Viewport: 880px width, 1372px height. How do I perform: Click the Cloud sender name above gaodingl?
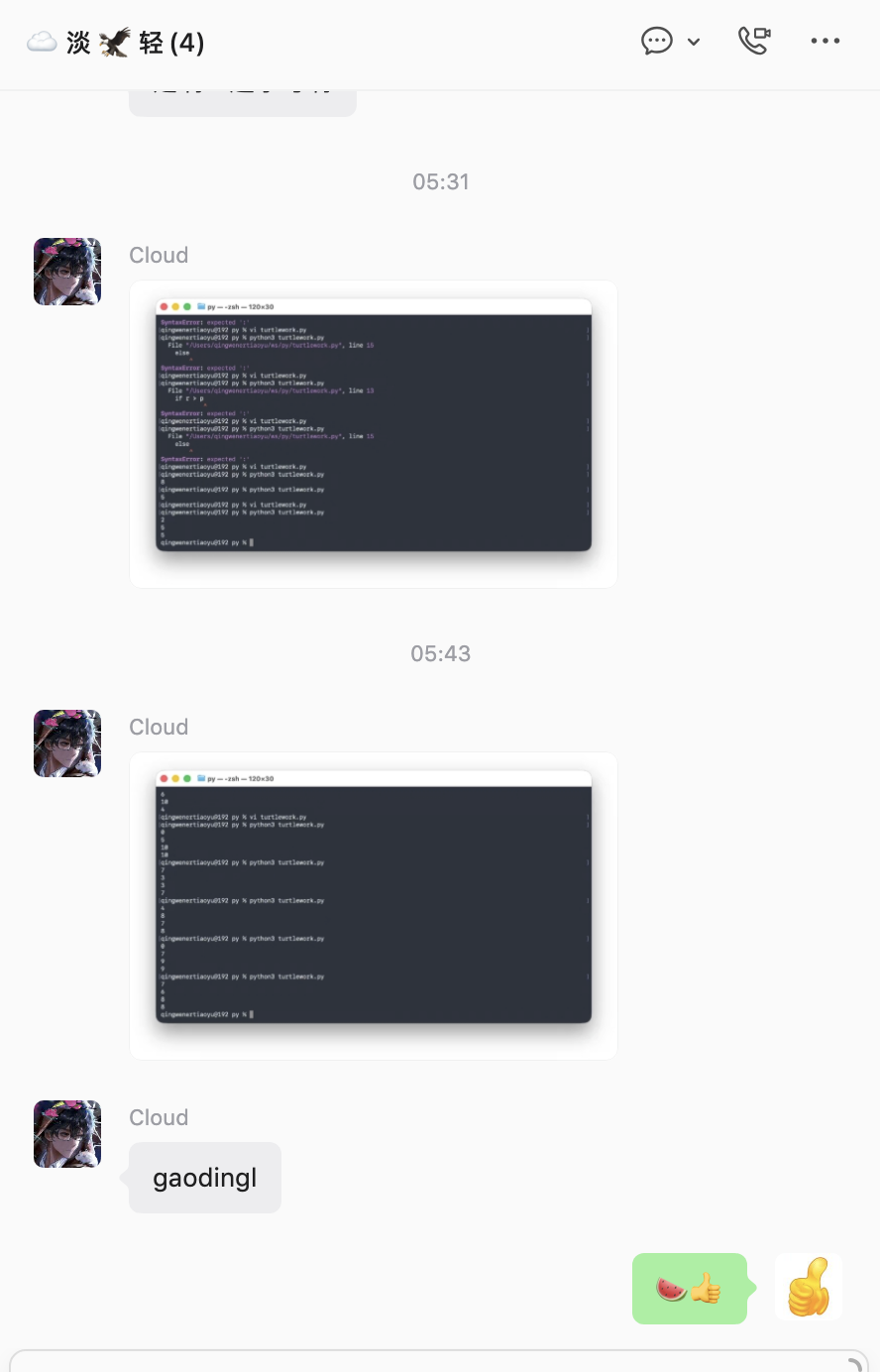[x=159, y=1117]
